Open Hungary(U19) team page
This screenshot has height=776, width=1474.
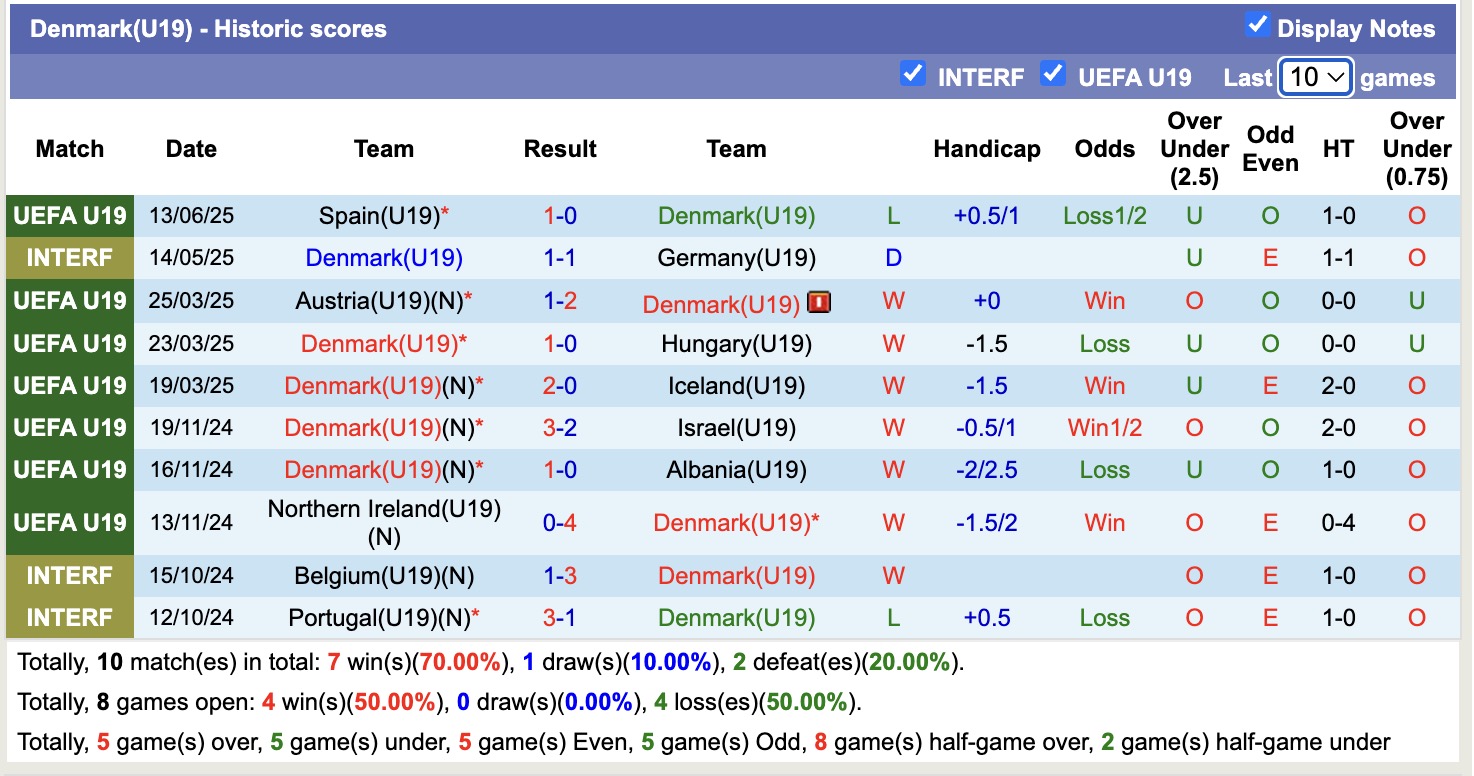(x=736, y=345)
